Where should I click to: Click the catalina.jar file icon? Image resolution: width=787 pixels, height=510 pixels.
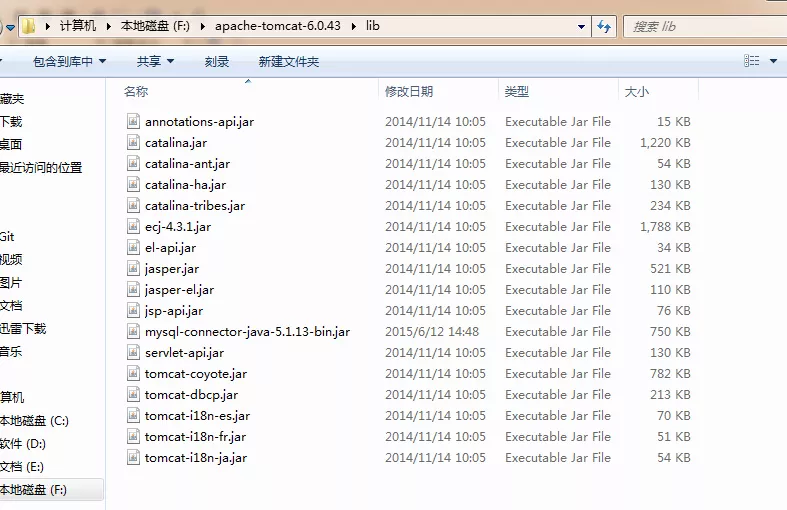134,142
